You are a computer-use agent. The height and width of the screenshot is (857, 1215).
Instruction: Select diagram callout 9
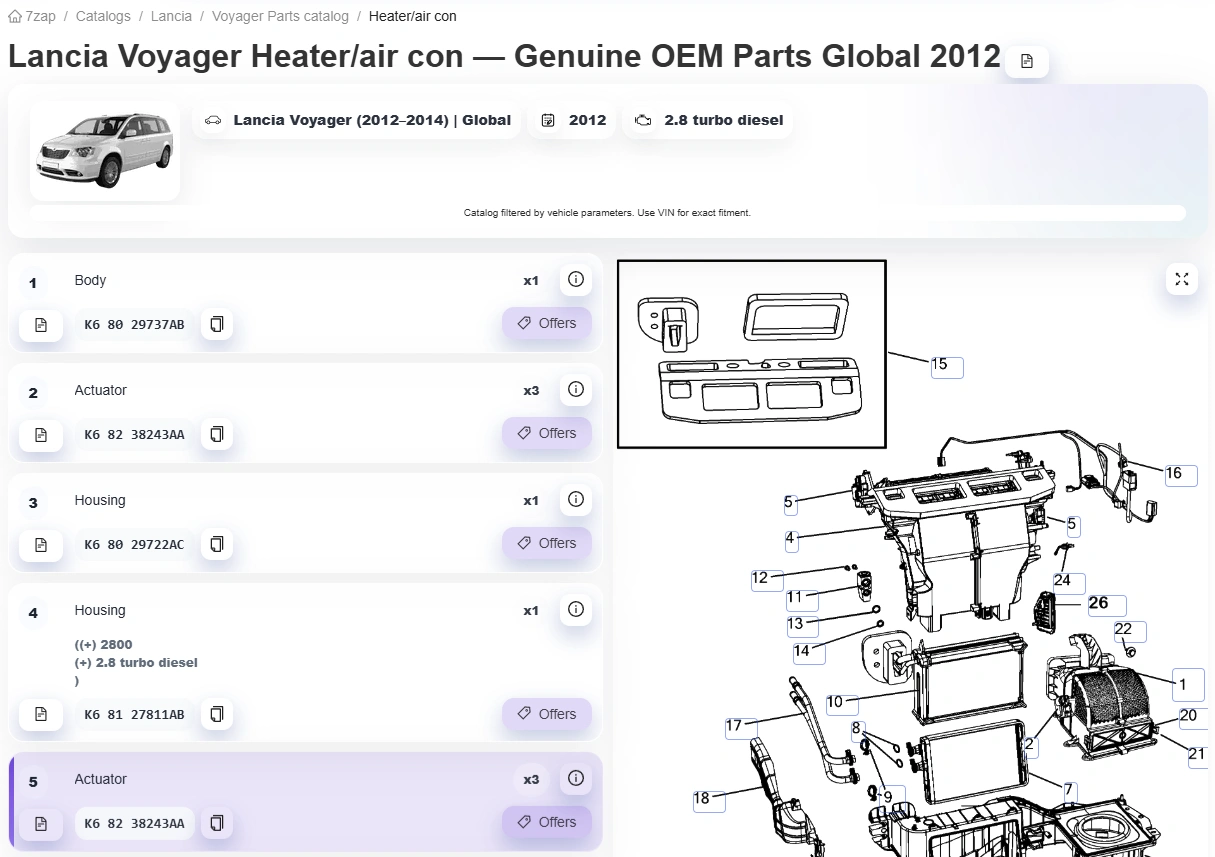pyautogui.click(x=890, y=799)
